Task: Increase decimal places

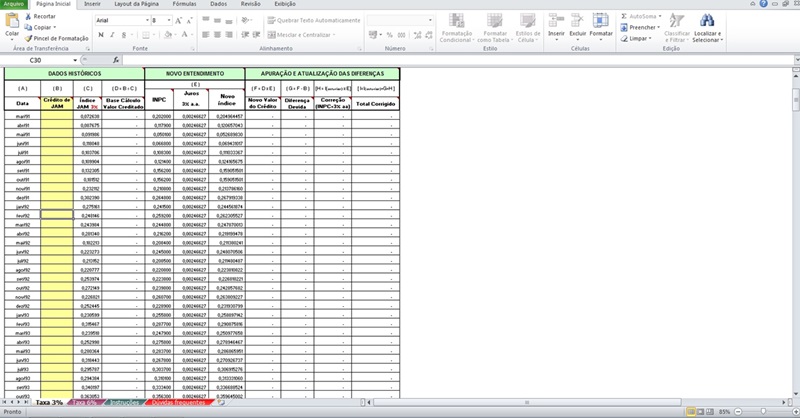Action: pyautogui.click(x=417, y=35)
